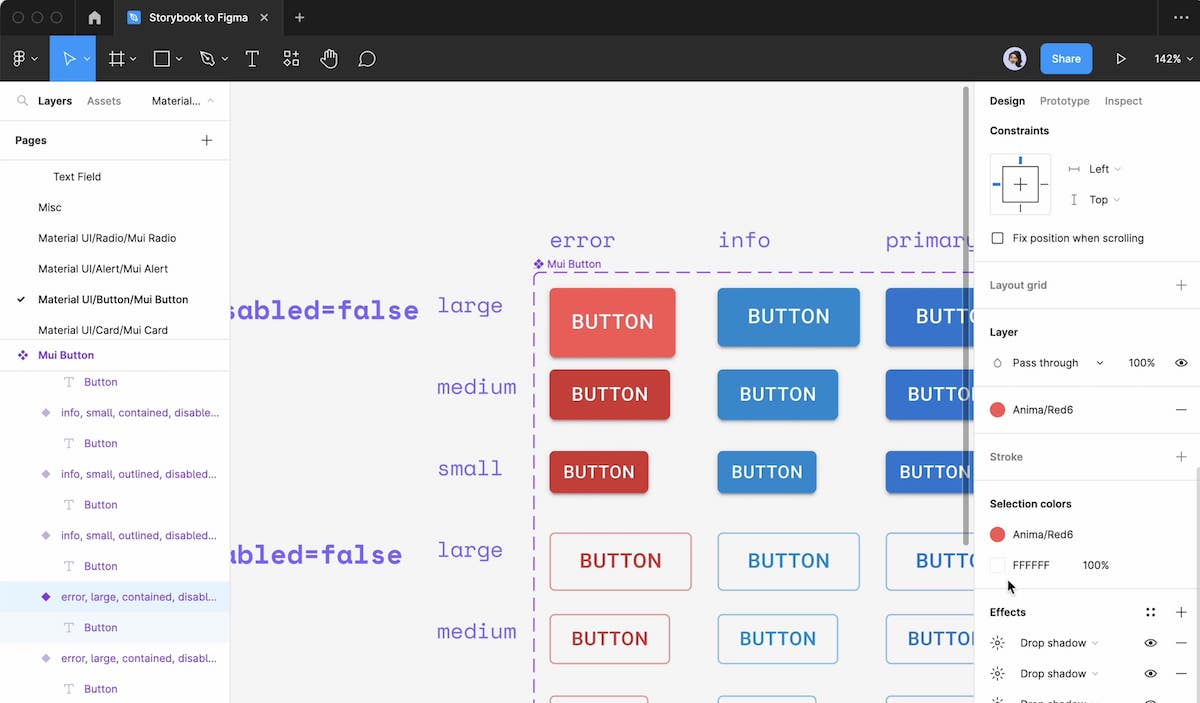Screen dimensions: 1200x703
Task: Add a new page with plus icon
Action: pos(207,140)
